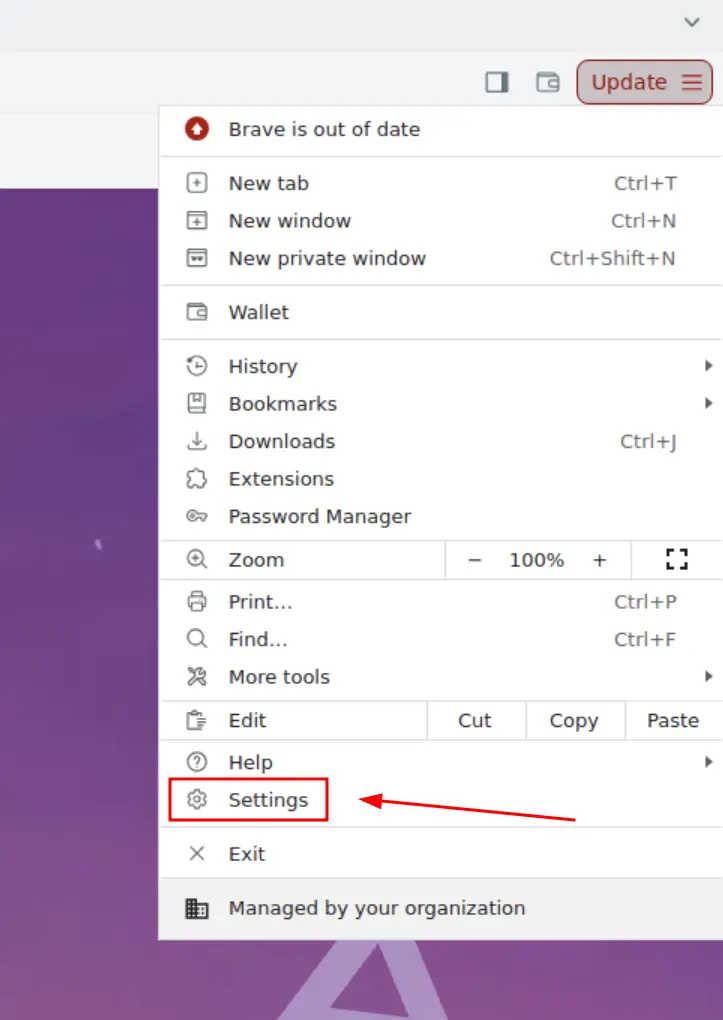Click the Paste button

[x=674, y=720]
